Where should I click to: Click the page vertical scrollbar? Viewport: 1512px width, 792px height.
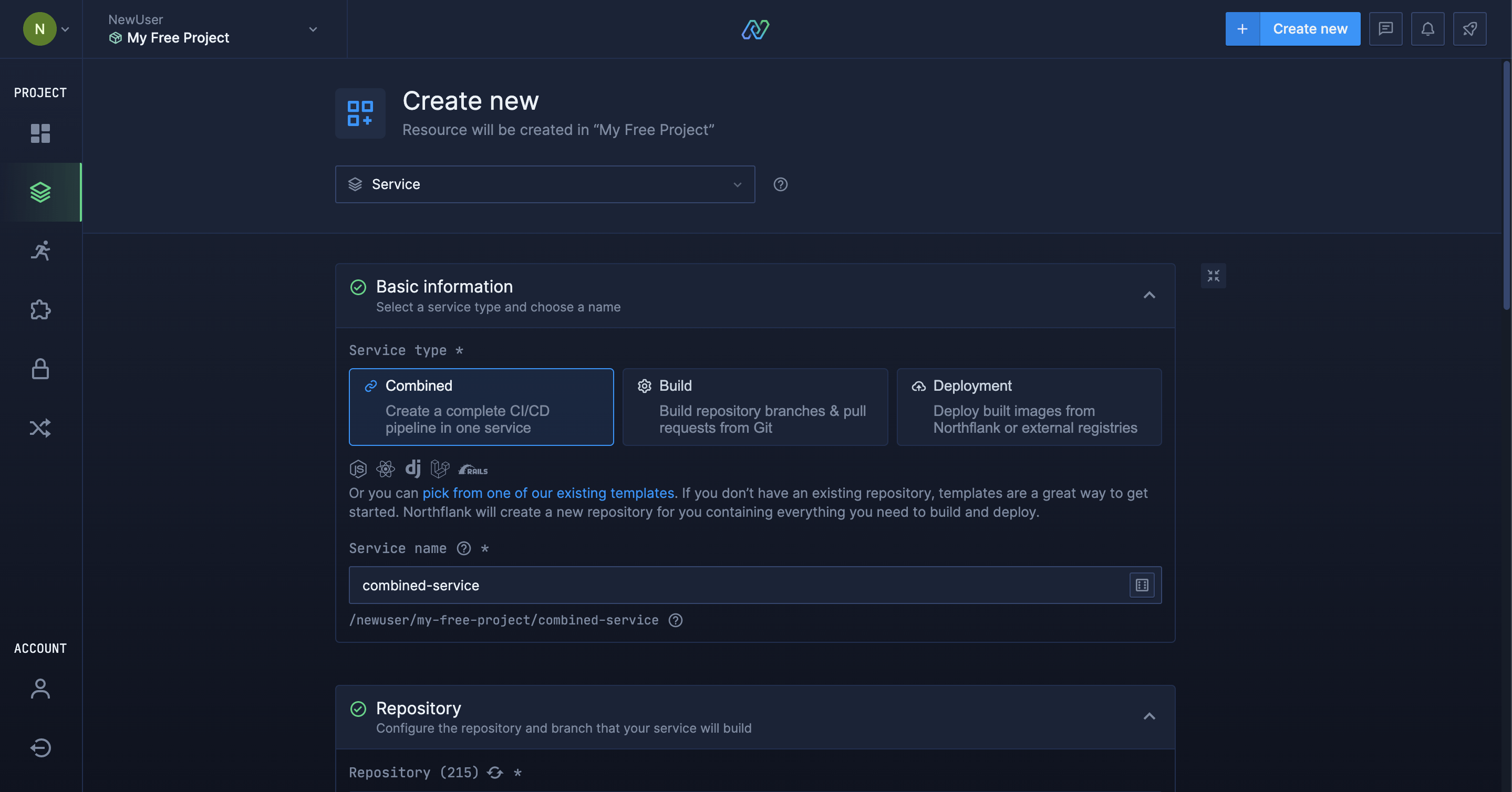click(1507, 185)
